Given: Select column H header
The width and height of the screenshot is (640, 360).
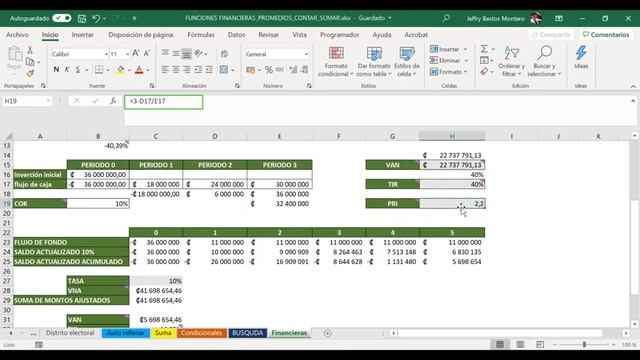Looking at the screenshot, I should pyautogui.click(x=452, y=136).
